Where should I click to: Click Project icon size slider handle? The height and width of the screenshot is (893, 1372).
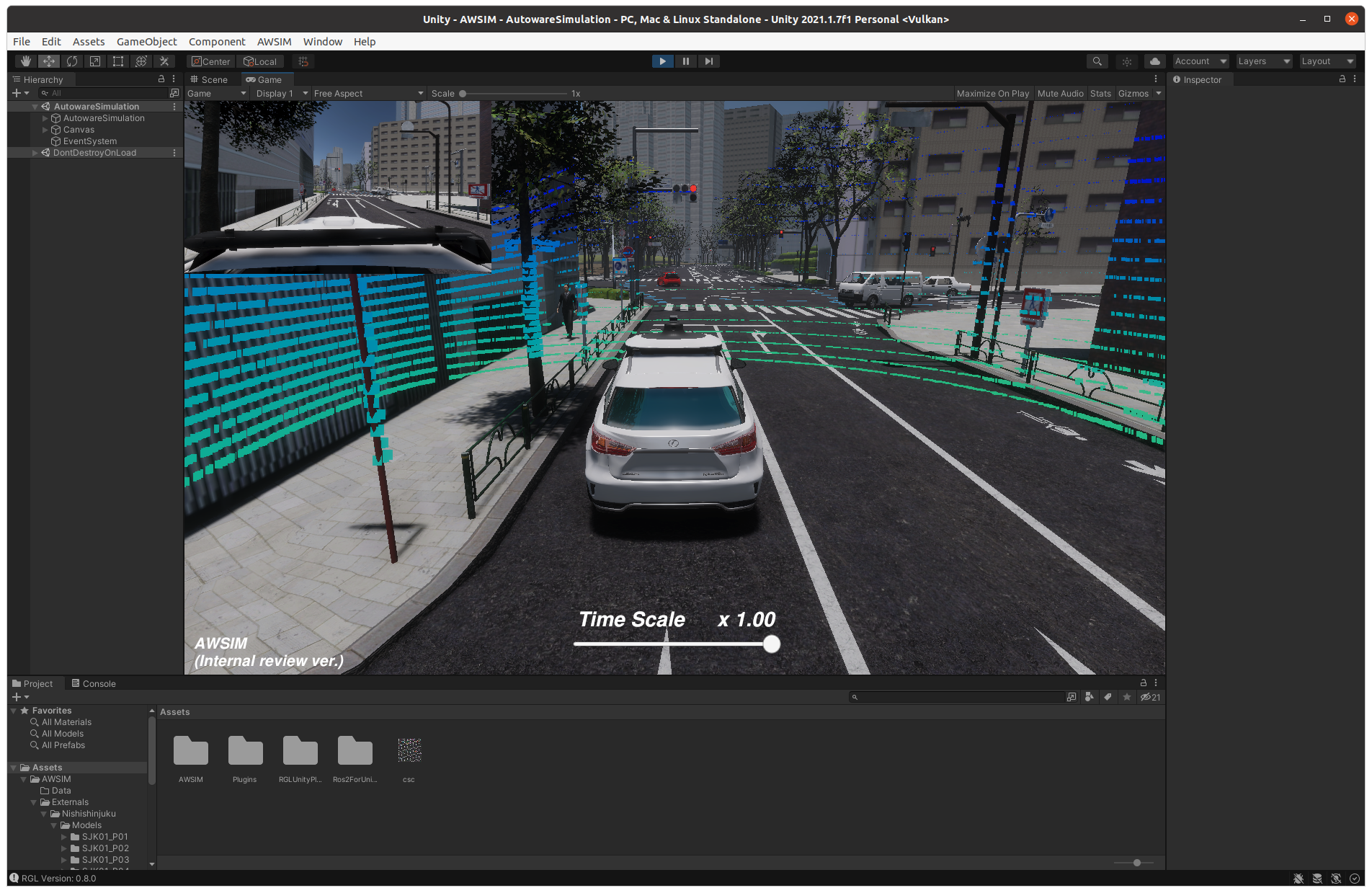(x=1136, y=863)
